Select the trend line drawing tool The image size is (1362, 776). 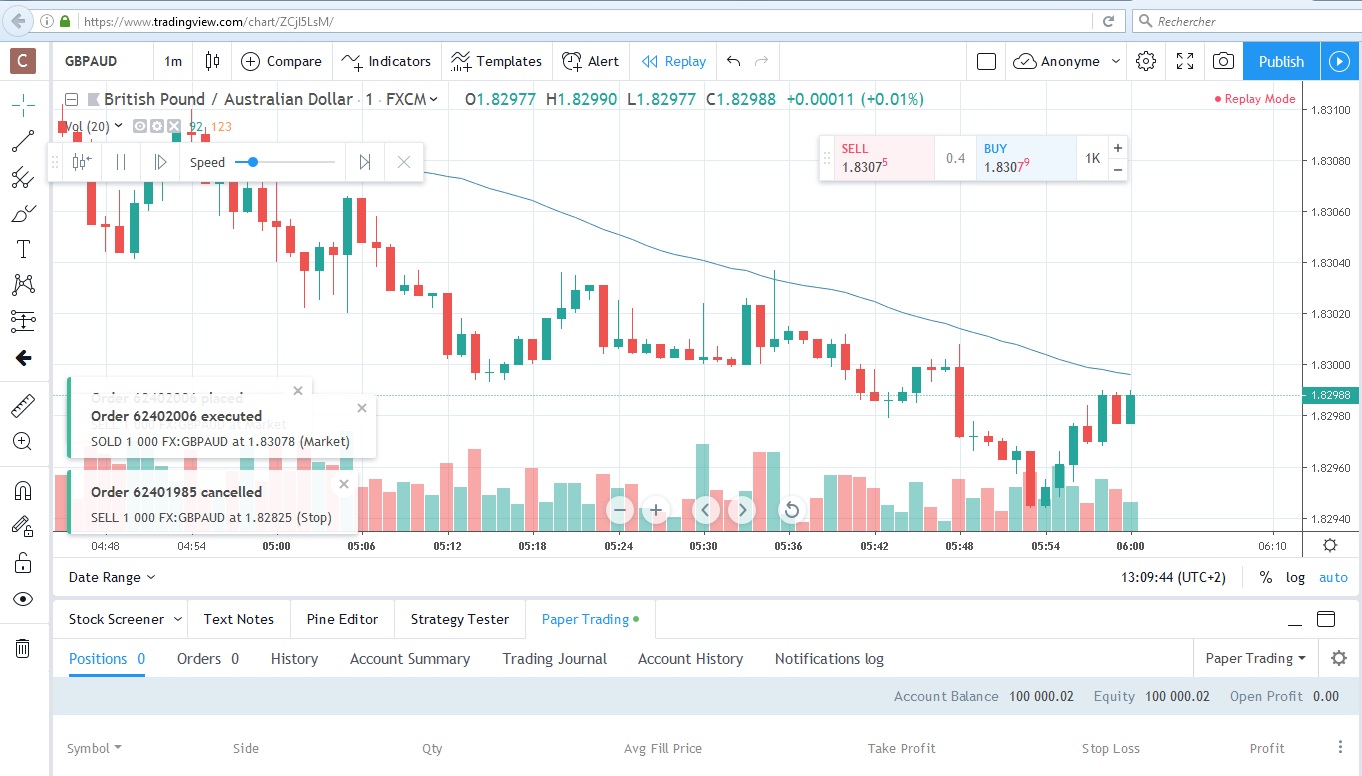click(x=22, y=142)
